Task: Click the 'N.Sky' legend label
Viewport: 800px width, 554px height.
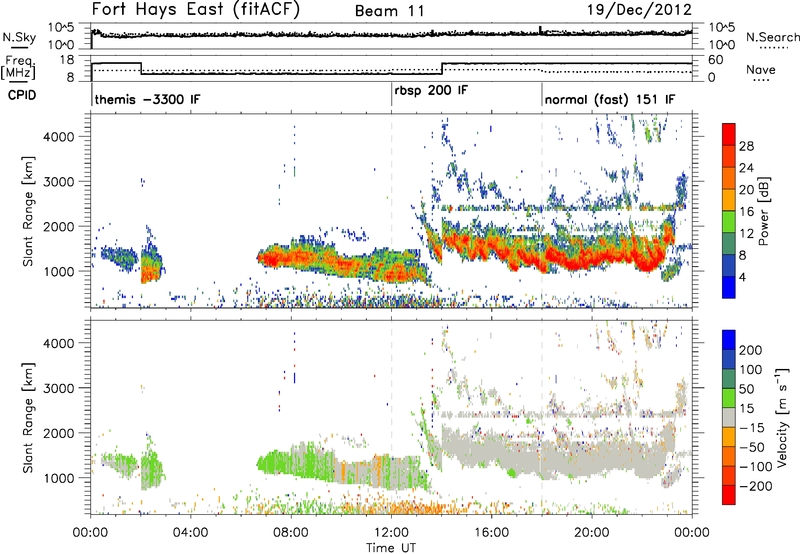Action: click(19, 37)
